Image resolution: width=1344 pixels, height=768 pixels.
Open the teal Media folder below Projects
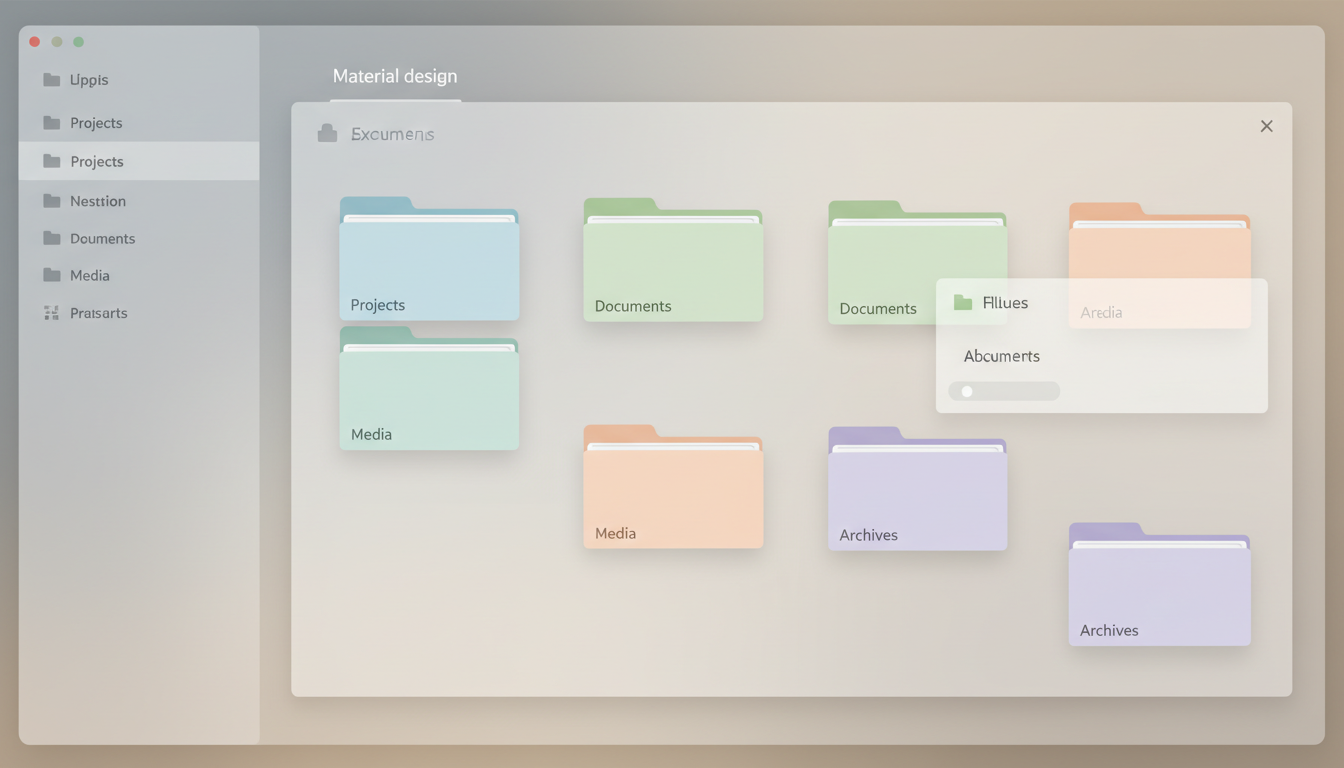(429, 390)
